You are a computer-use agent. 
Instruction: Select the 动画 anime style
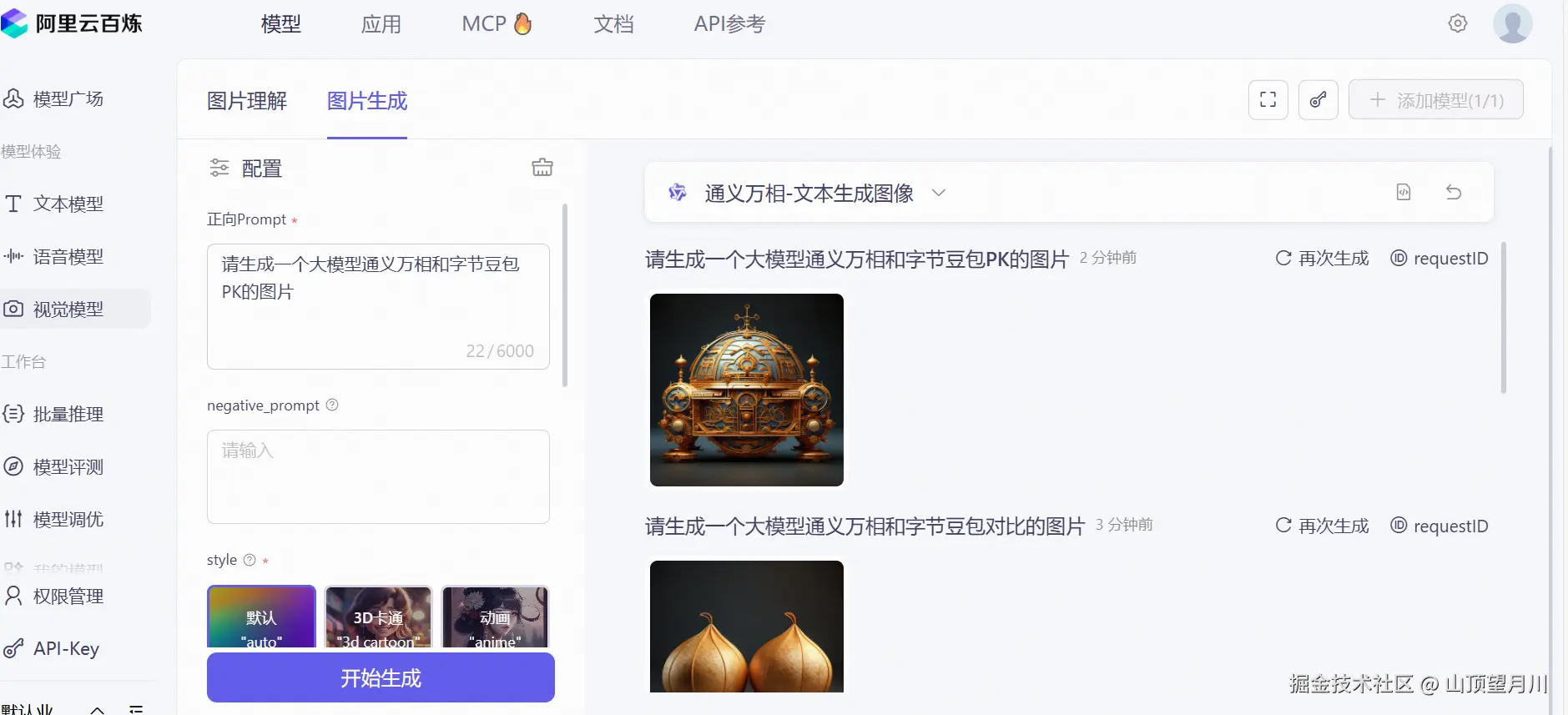[x=495, y=617]
